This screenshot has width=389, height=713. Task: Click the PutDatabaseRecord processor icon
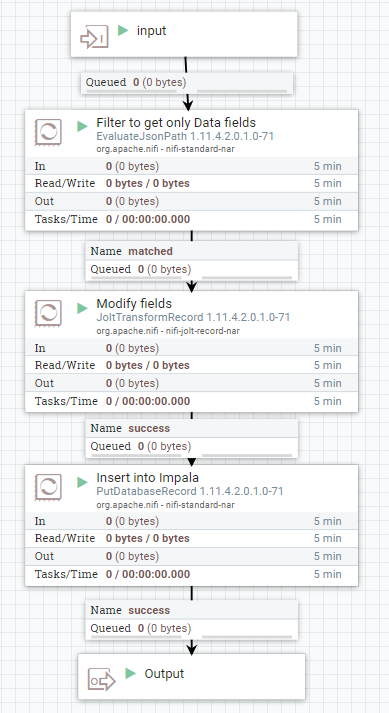tap(48, 487)
